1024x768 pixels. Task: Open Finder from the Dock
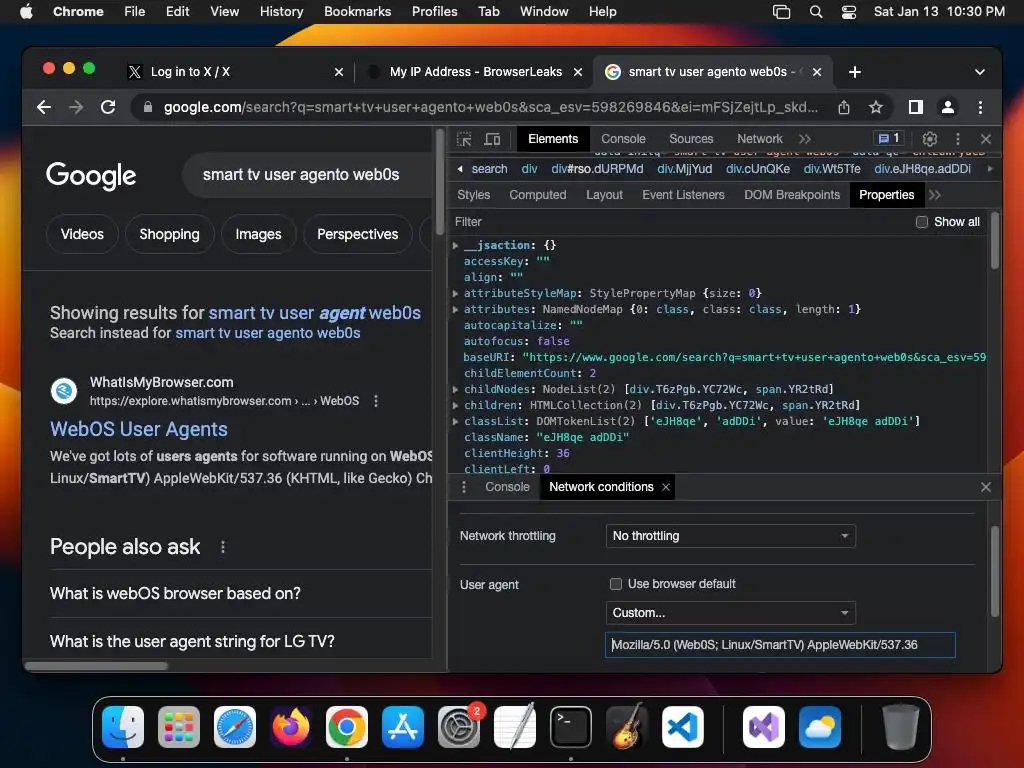pyautogui.click(x=123, y=726)
